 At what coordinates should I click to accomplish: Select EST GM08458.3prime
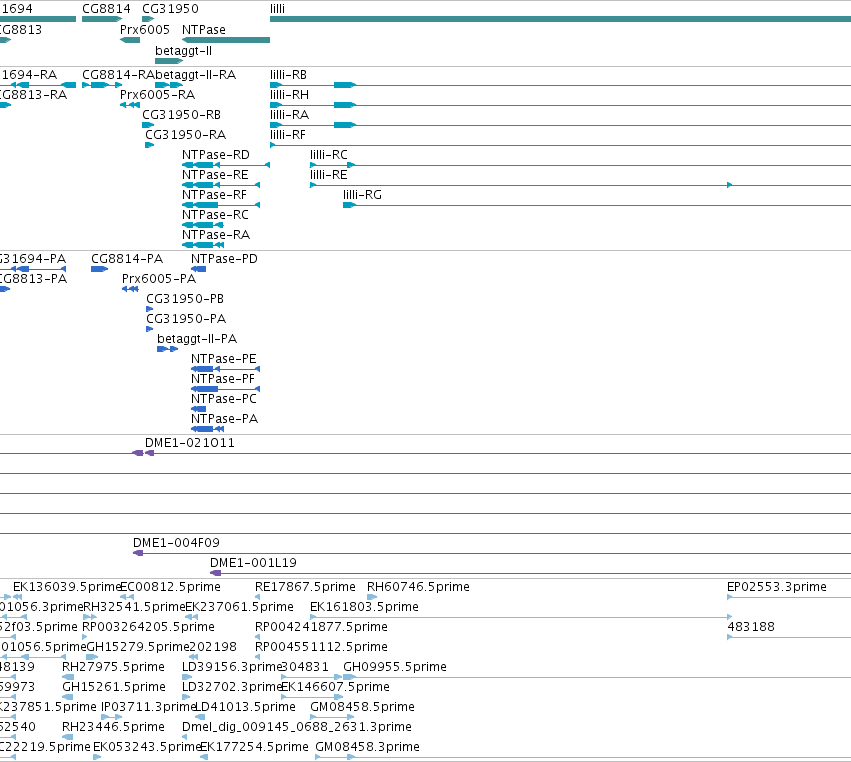click(367, 747)
